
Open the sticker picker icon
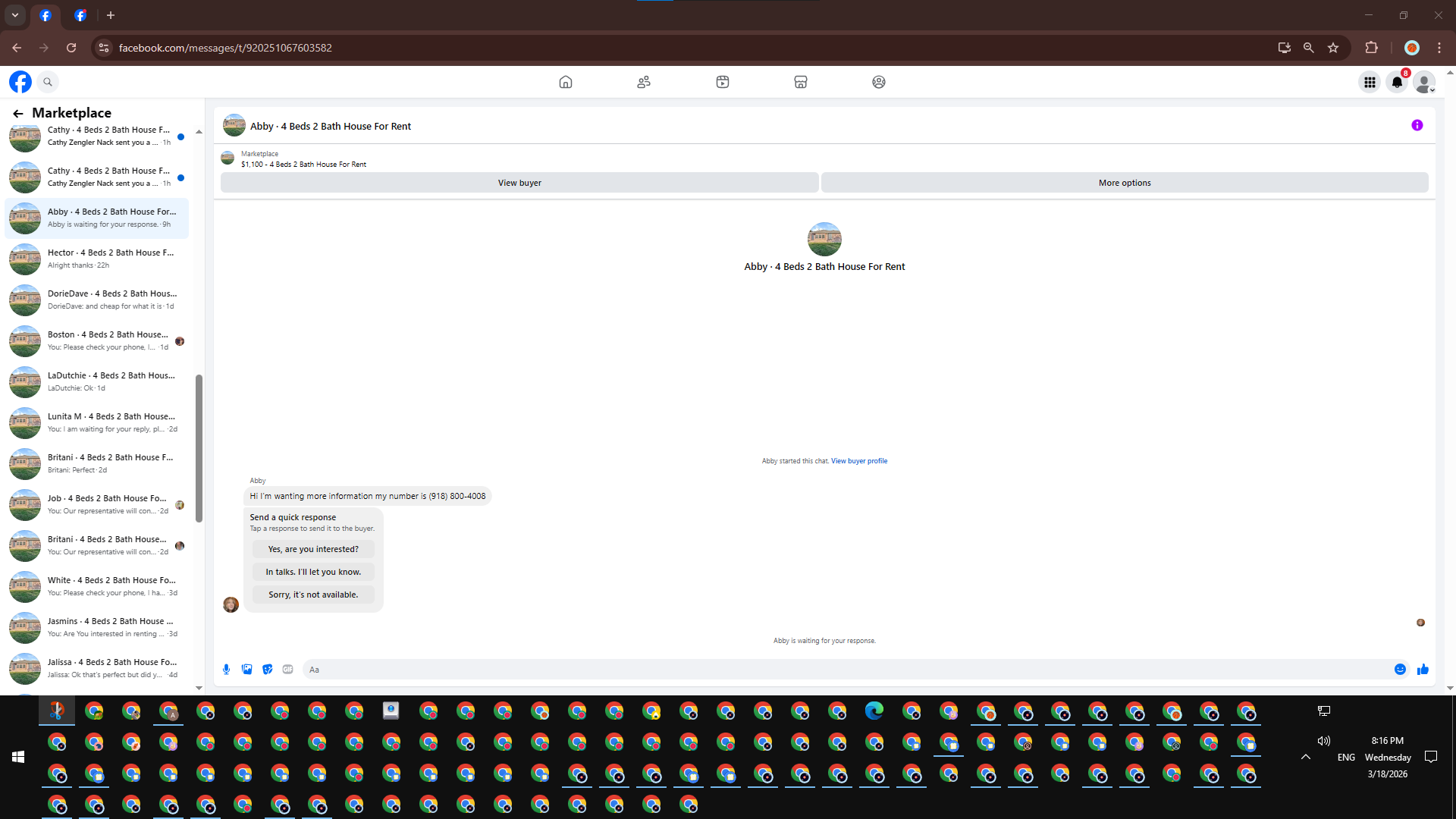(267, 669)
